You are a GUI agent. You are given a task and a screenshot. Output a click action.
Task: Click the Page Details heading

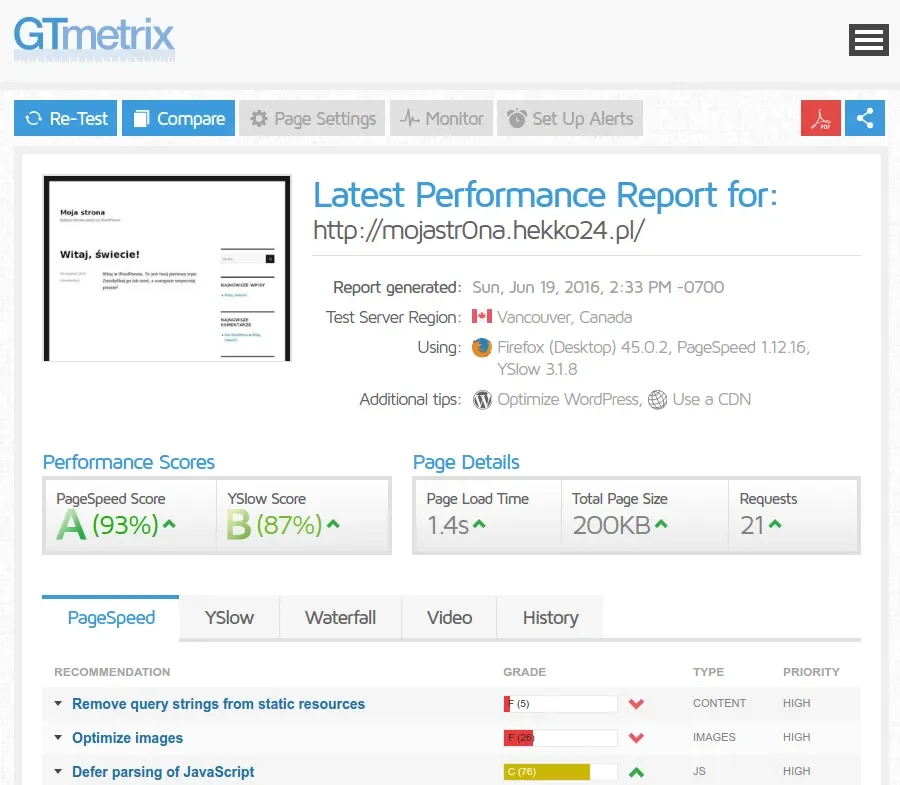pyautogui.click(x=466, y=463)
